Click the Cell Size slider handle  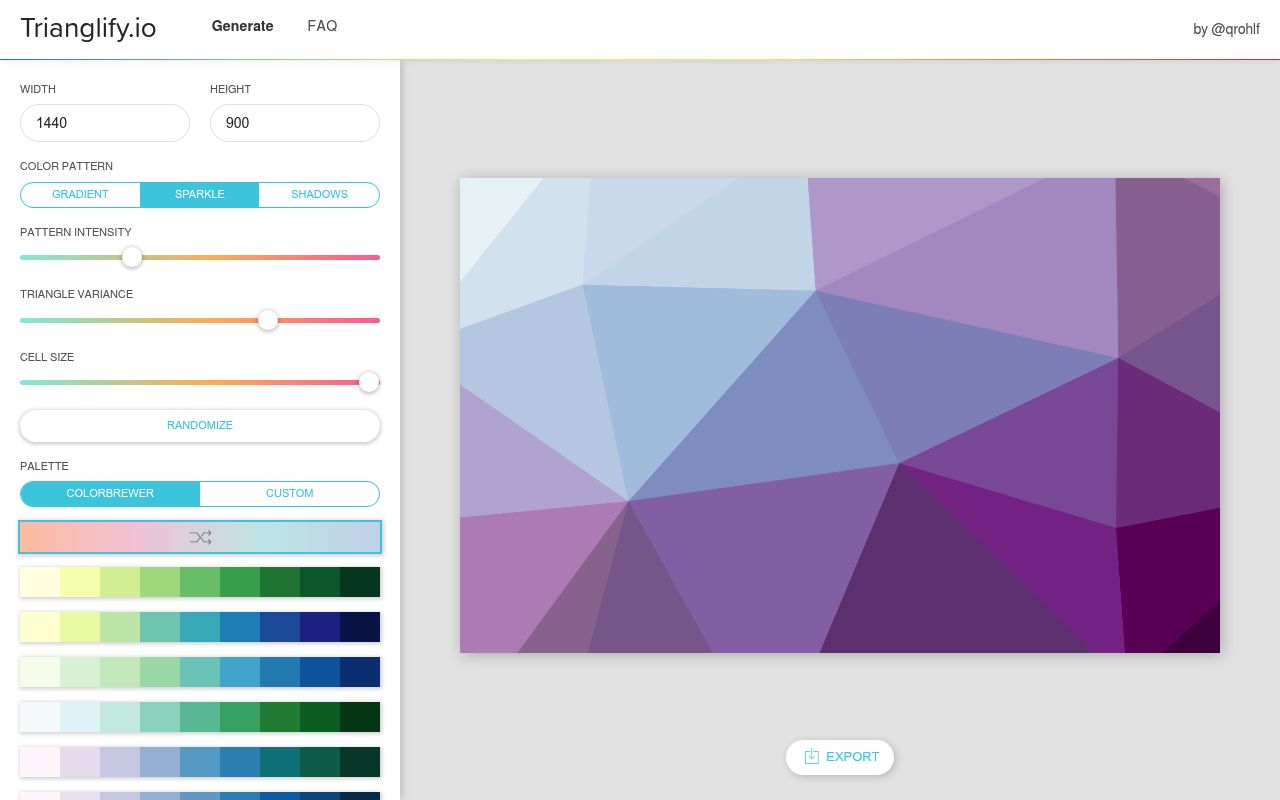pyautogui.click(x=369, y=382)
